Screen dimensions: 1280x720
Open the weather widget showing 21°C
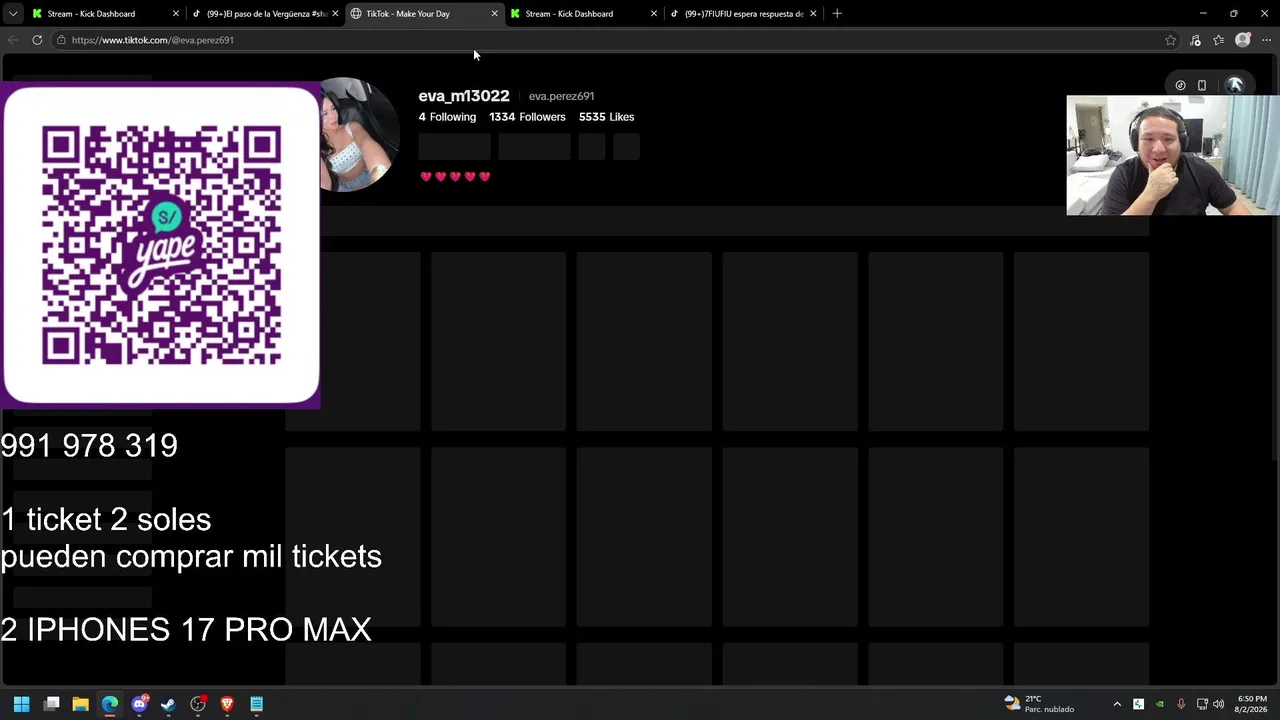(x=1039, y=704)
